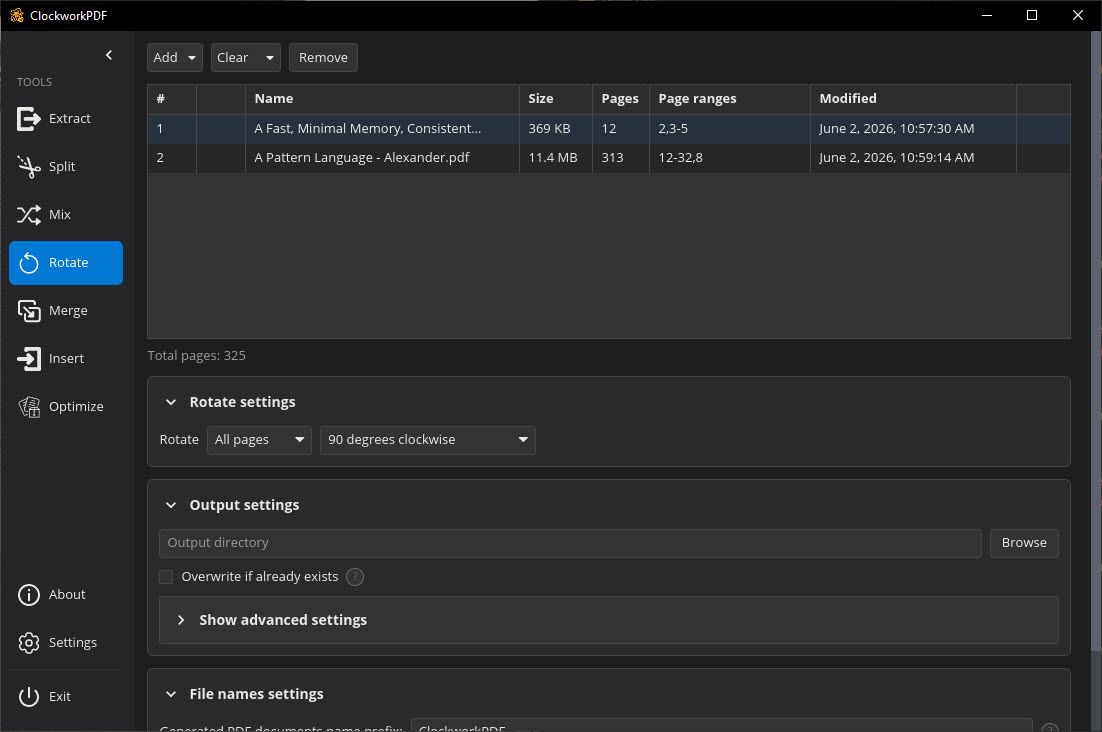Collapse the Output settings section
The height and width of the screenshot is (732, 1102).
coord(171,505)
